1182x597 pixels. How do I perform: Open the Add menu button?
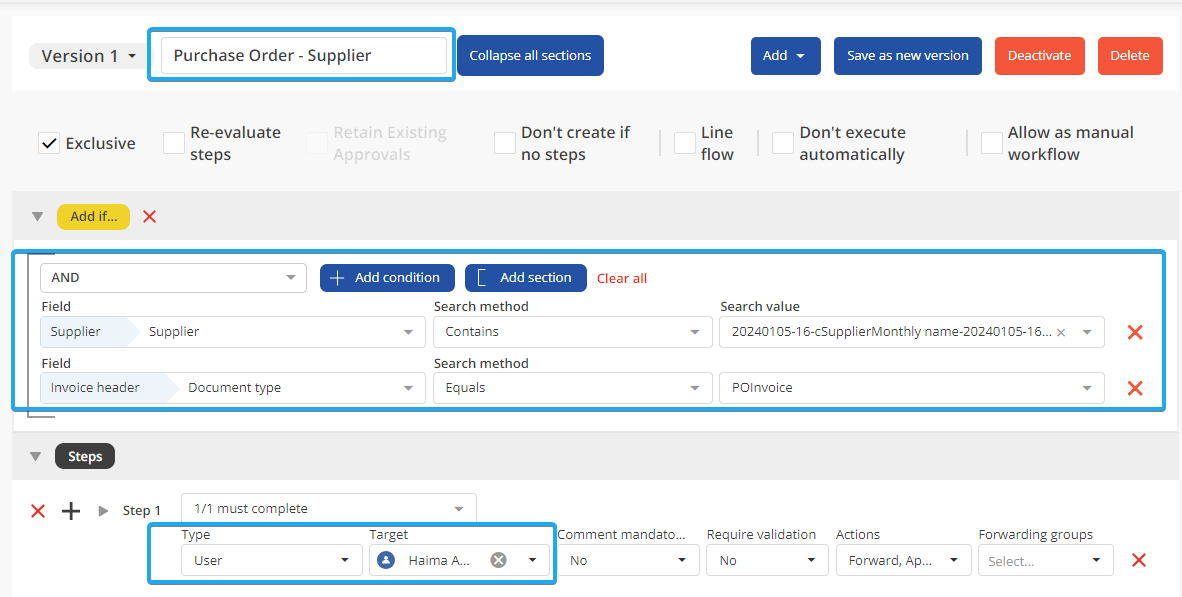[x=785, y=56]
